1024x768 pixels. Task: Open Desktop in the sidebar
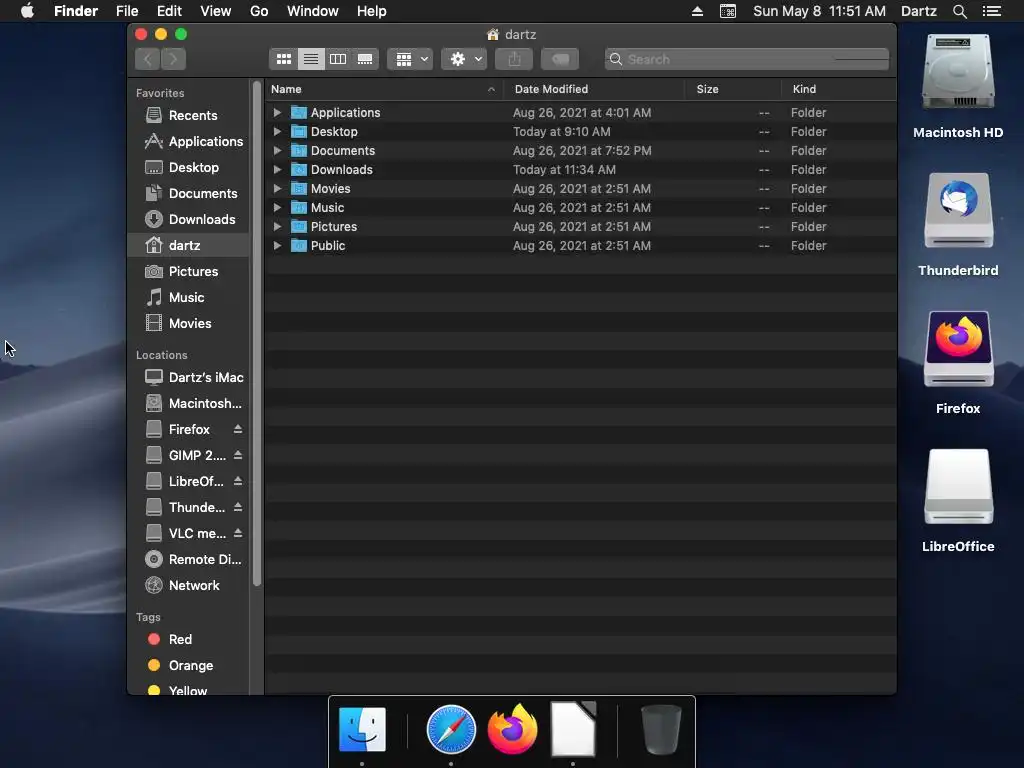coord(189,168)
